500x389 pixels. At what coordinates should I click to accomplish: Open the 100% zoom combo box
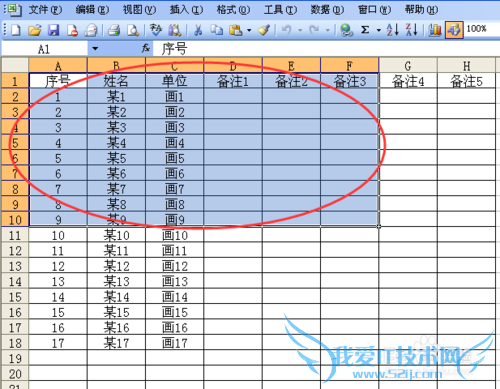(482, 29)
